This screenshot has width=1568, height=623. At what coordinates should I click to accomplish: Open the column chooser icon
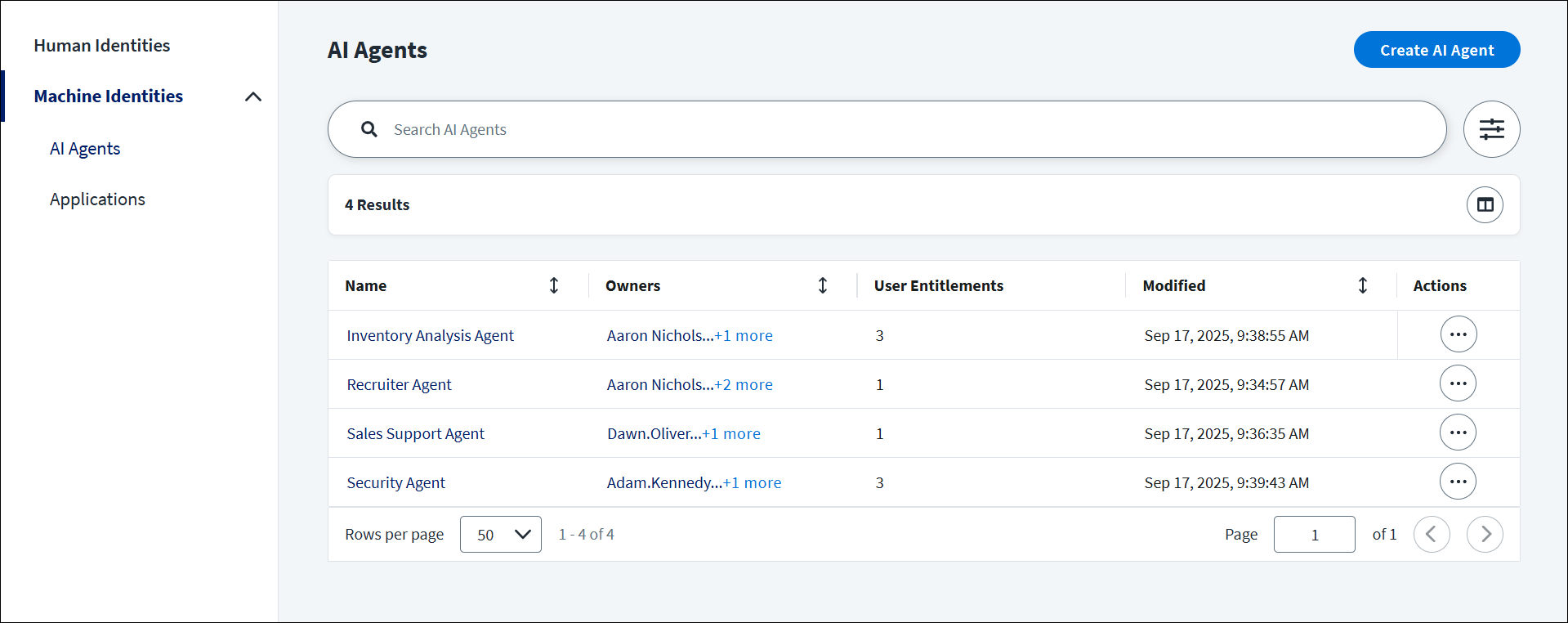(x=1485, y=204)
